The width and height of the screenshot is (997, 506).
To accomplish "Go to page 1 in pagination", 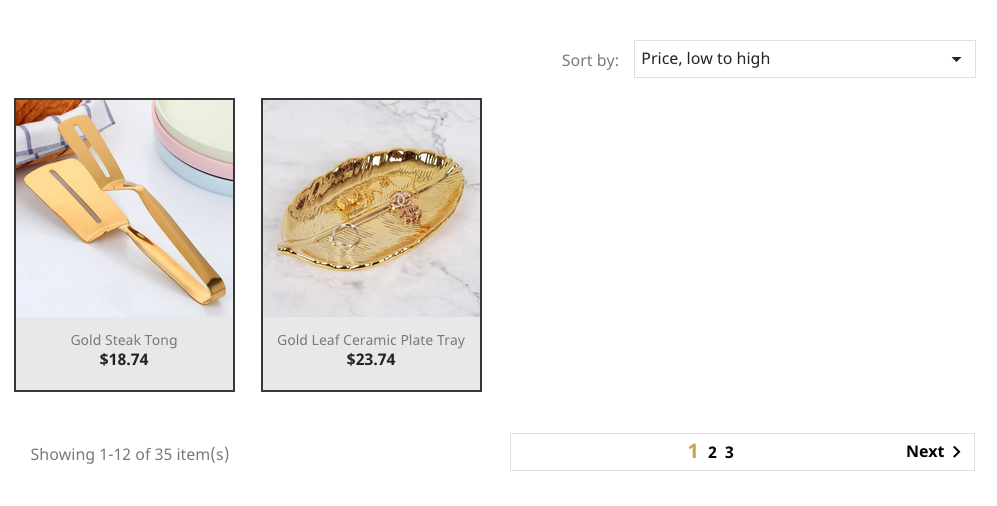I will coord(693,452).
